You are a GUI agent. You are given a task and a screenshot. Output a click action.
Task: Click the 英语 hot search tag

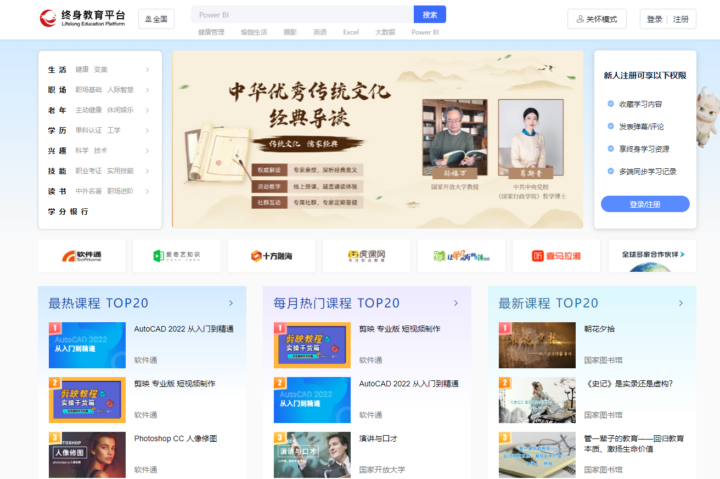click(x=320, y=32)
